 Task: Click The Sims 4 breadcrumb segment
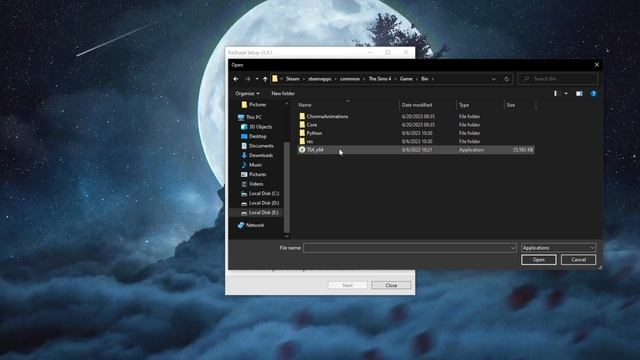tap(380, 79)
